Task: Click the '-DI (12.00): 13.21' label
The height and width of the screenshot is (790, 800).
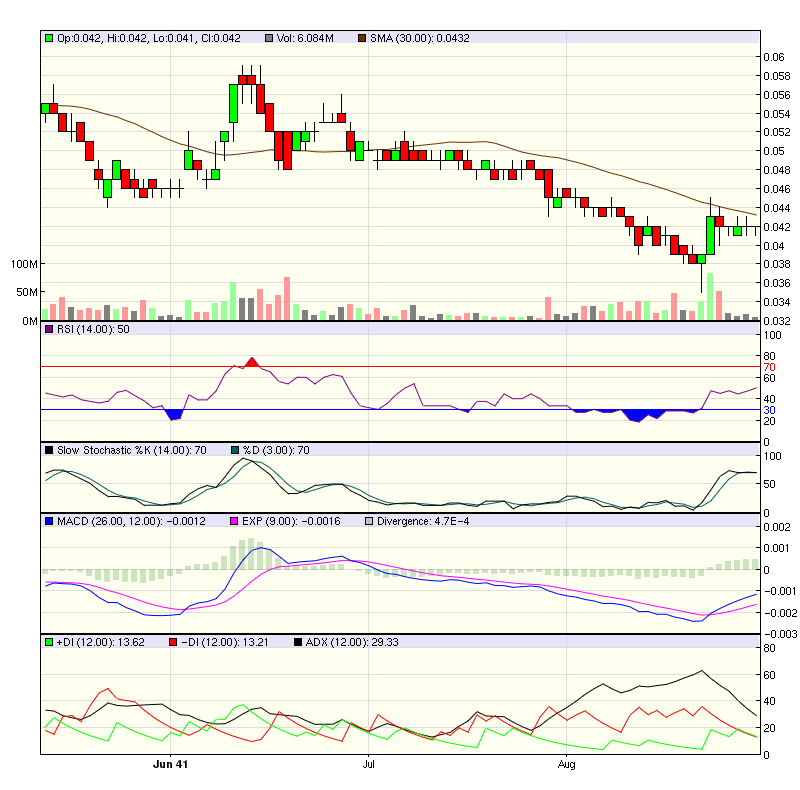Action: tap(225, 642)
